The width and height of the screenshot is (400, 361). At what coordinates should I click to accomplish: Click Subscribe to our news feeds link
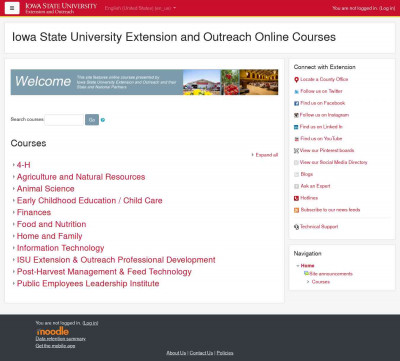330,210
